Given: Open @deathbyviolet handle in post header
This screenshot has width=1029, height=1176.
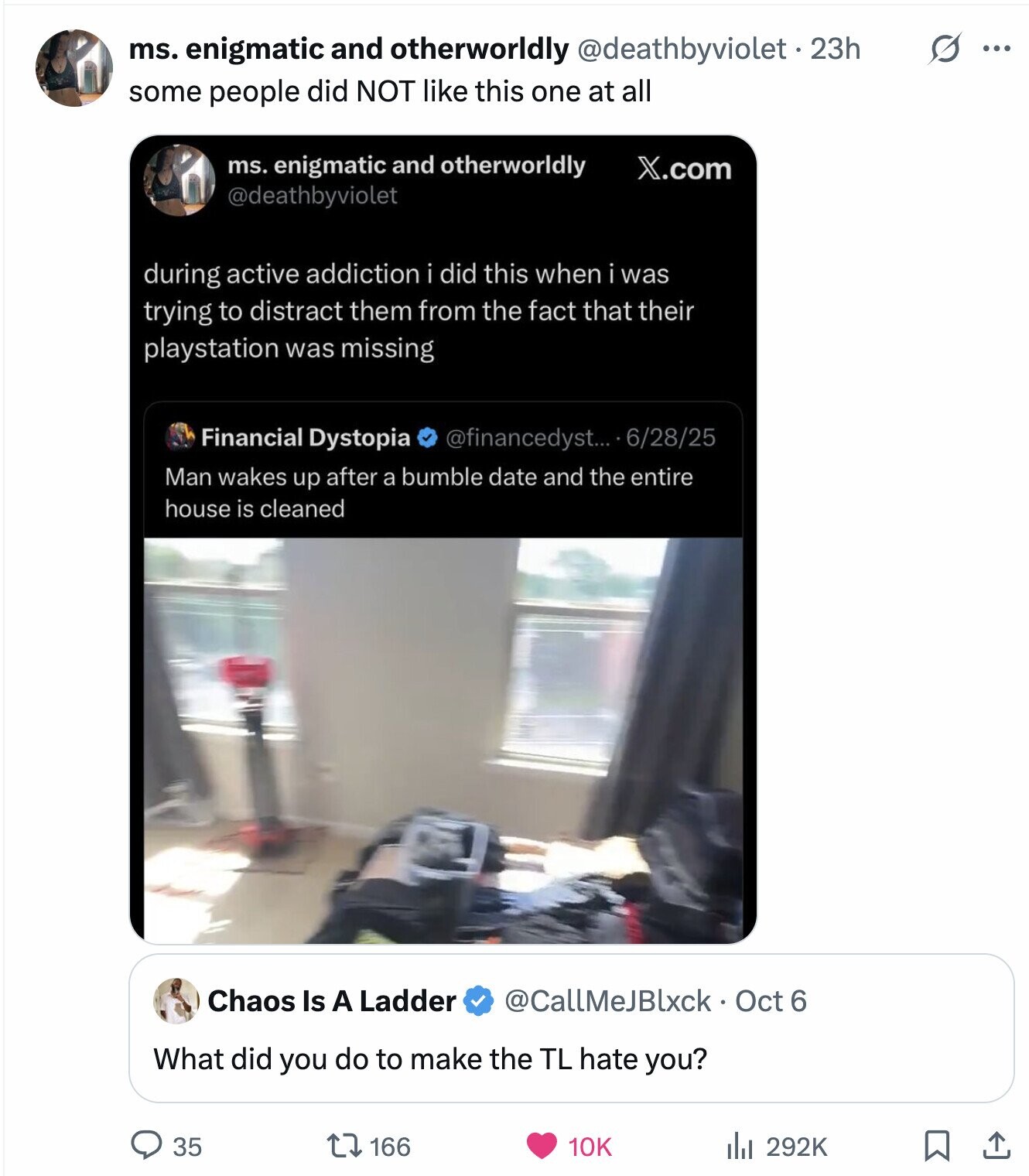Looking at the screenshot, I should click(x=681, y=50).
